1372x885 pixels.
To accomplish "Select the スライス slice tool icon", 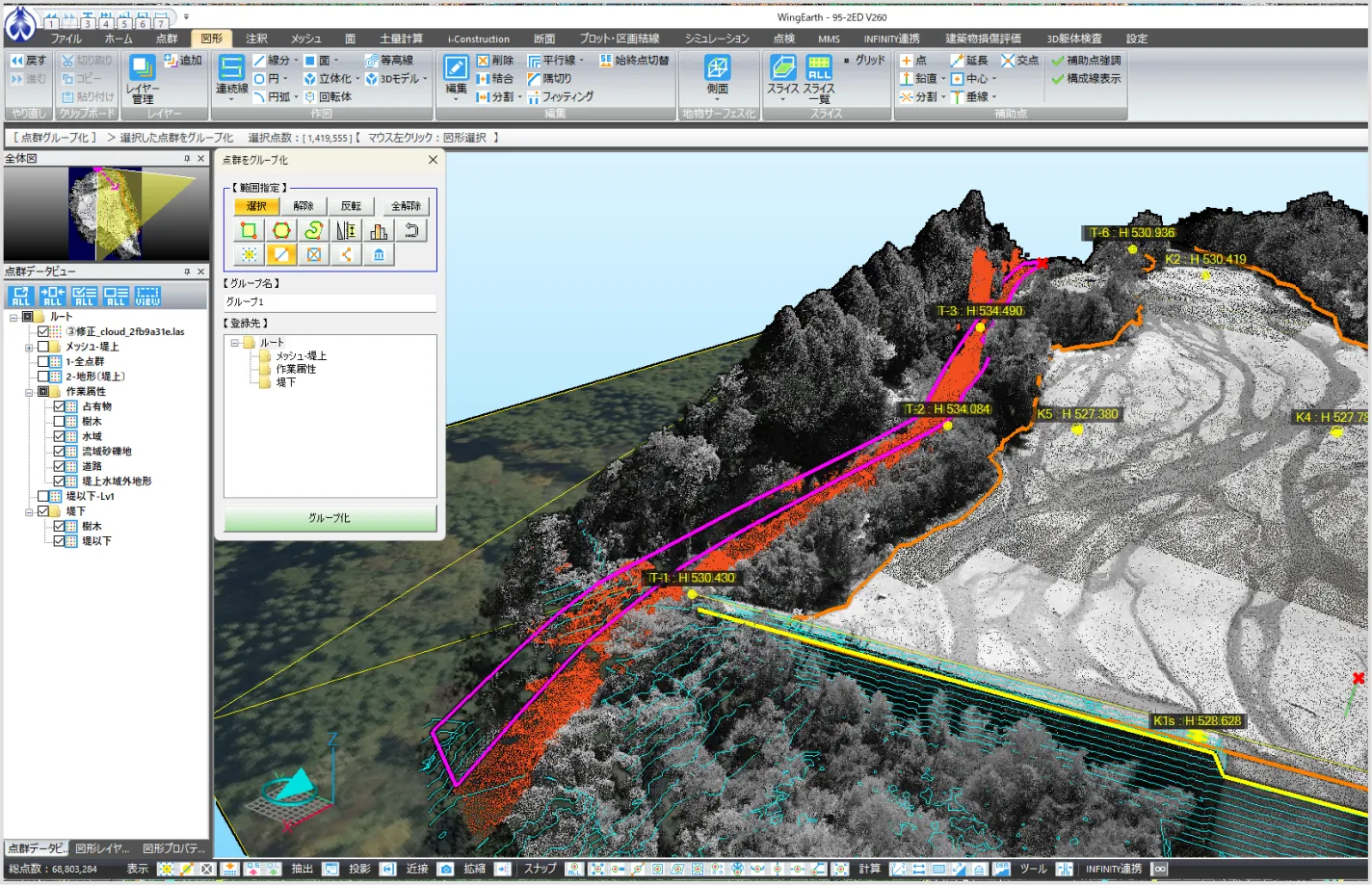I will tap(782, 67).
